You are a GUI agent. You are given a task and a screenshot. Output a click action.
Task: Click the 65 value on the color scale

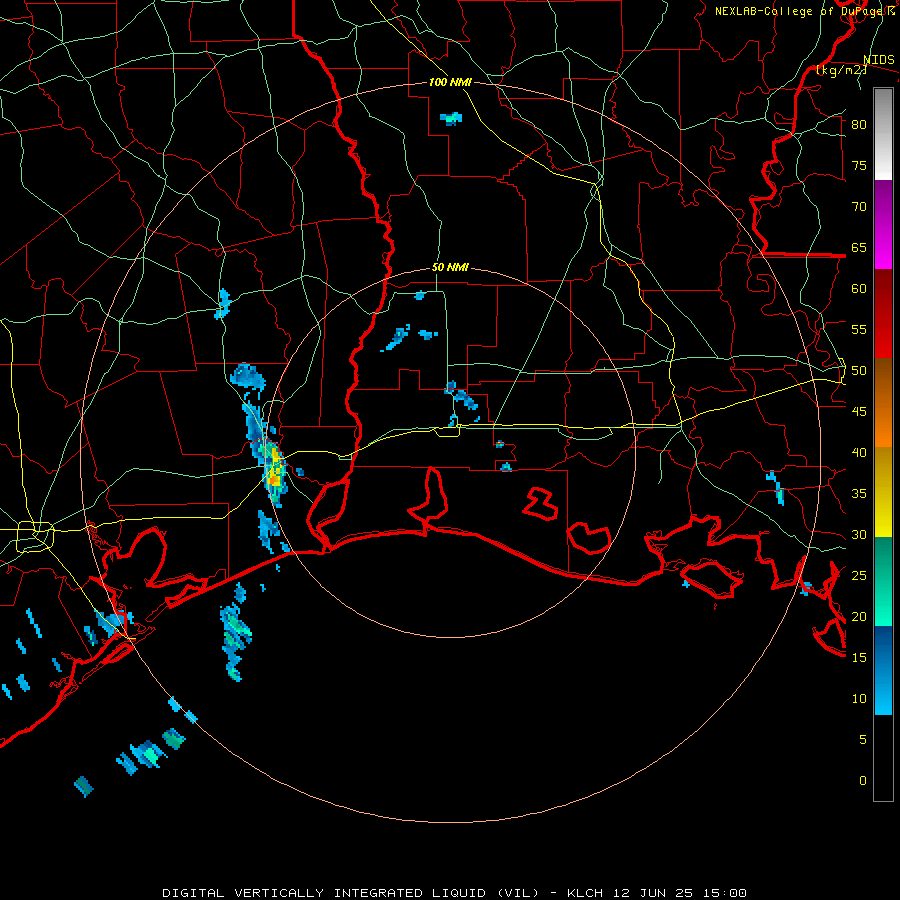[x=859, y=247]
